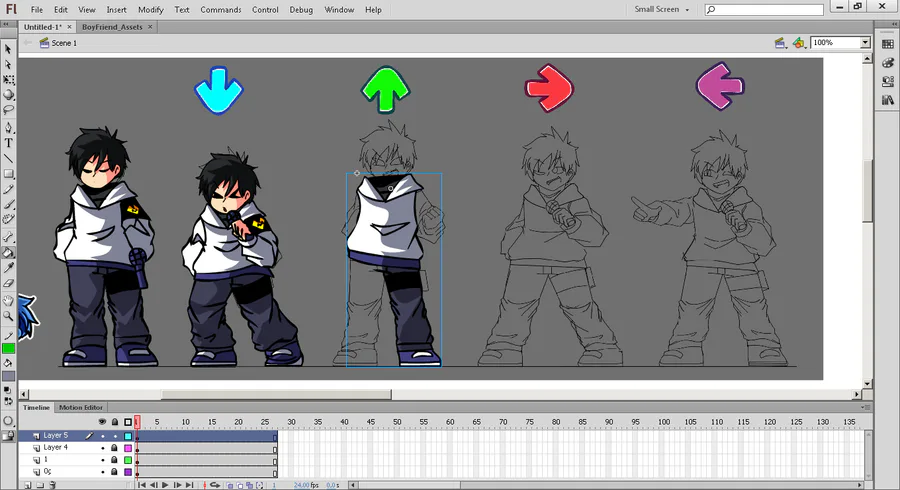Step forward one frame
Image resolution: width=900 pixels, height=490 pixels.
(x=177, y=485)
